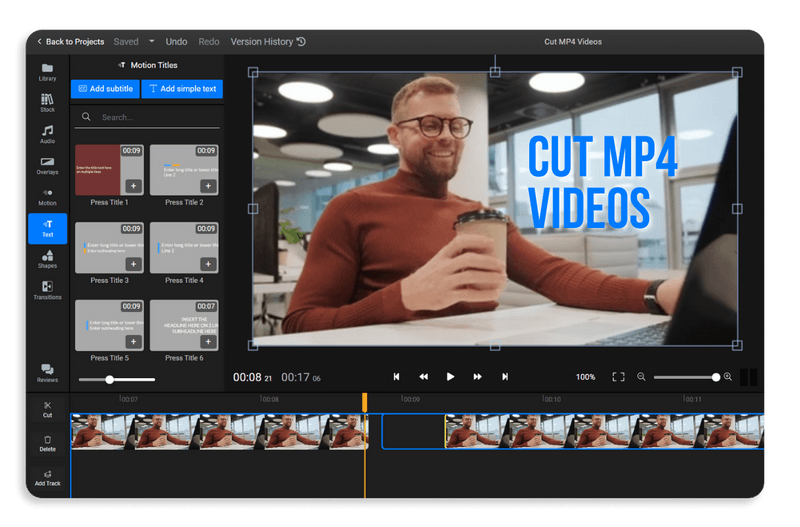This screenshot has height=527, width=800.
Task: Adjust the thumbnail size slider
Action: [109, 380]
